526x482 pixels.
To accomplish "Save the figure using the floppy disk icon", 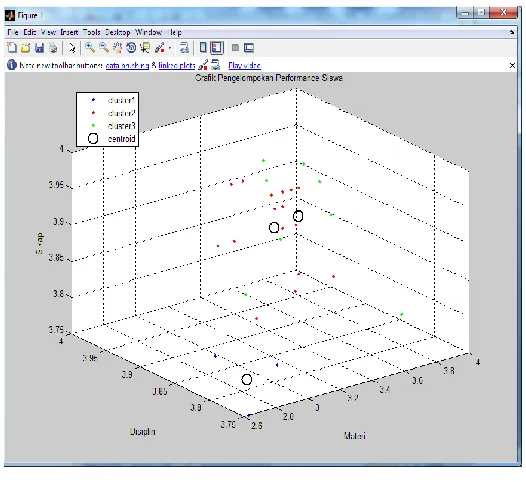I will click(x=40, y=48).
